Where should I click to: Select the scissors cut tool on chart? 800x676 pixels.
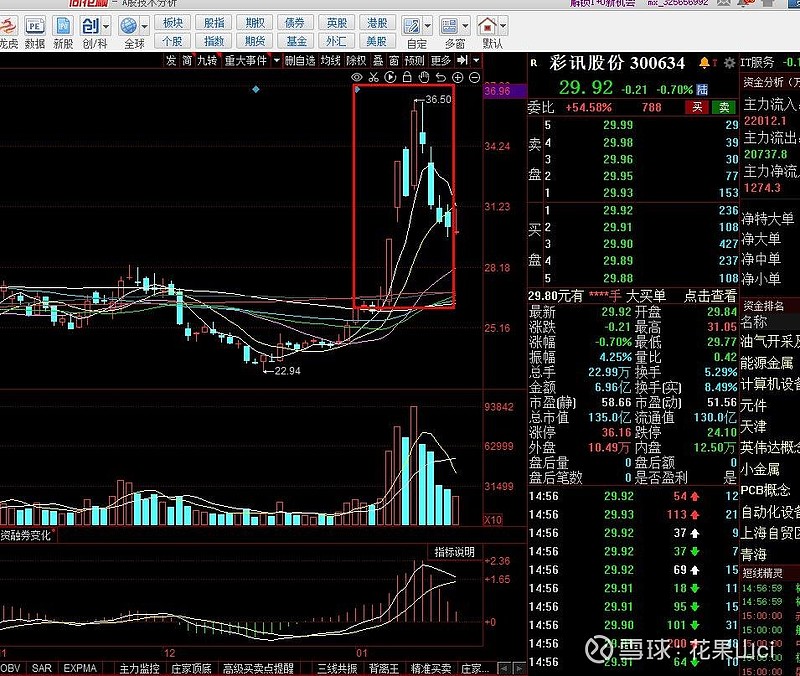pos(373,78)
